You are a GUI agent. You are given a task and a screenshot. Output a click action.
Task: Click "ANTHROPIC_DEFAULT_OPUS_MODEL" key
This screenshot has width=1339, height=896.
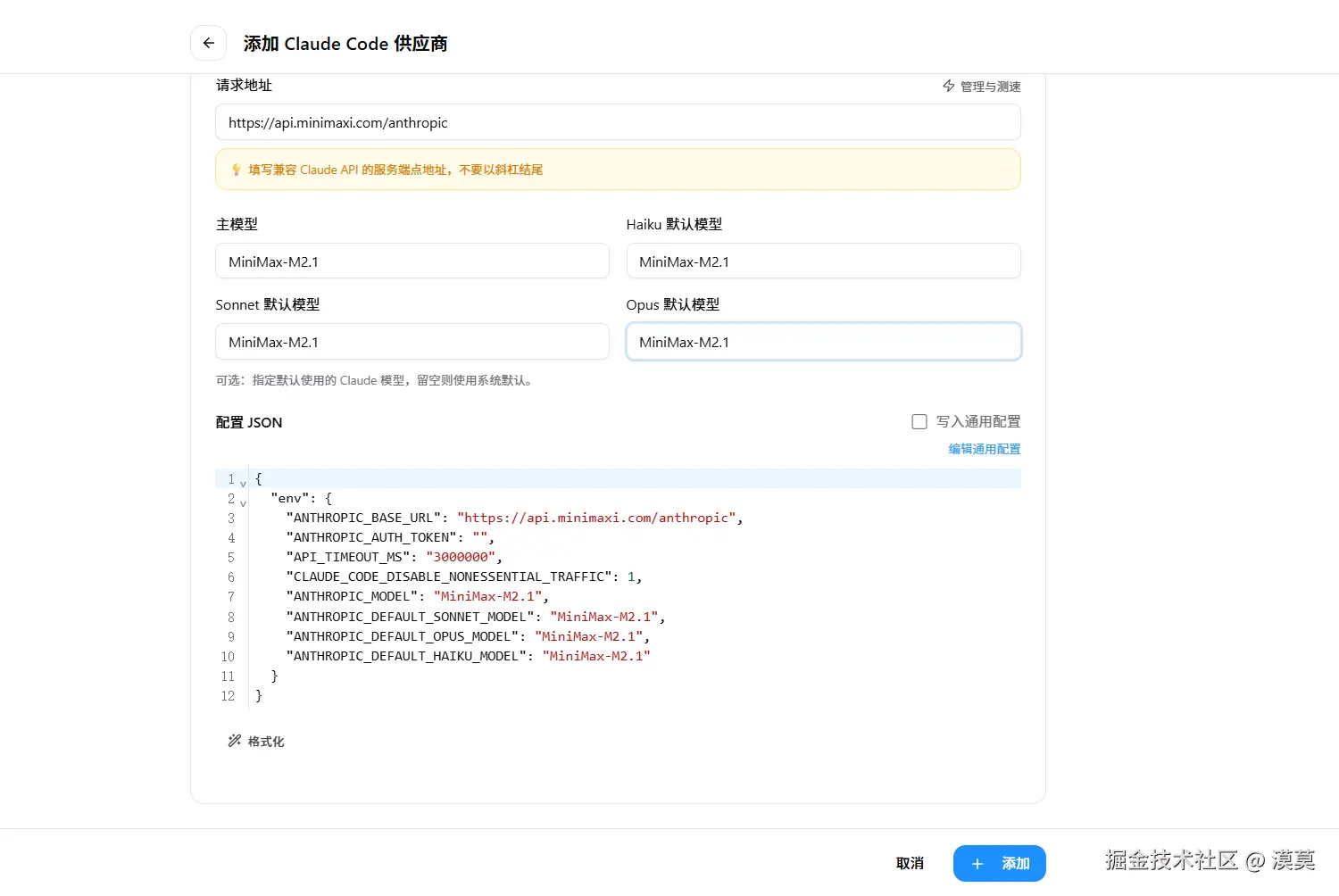tap(403, 636)
